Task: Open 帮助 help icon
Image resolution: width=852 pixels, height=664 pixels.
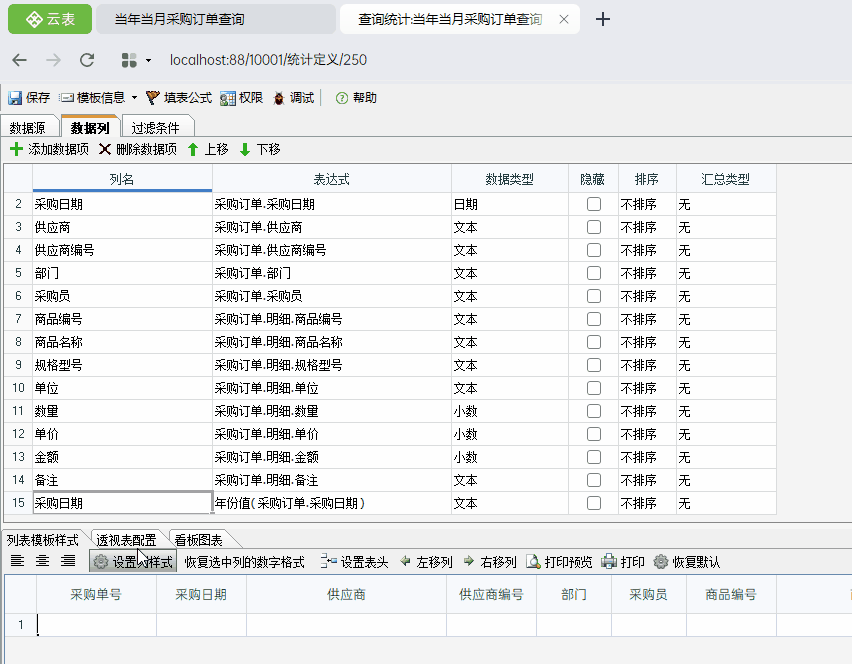Action: coord(342,98)
